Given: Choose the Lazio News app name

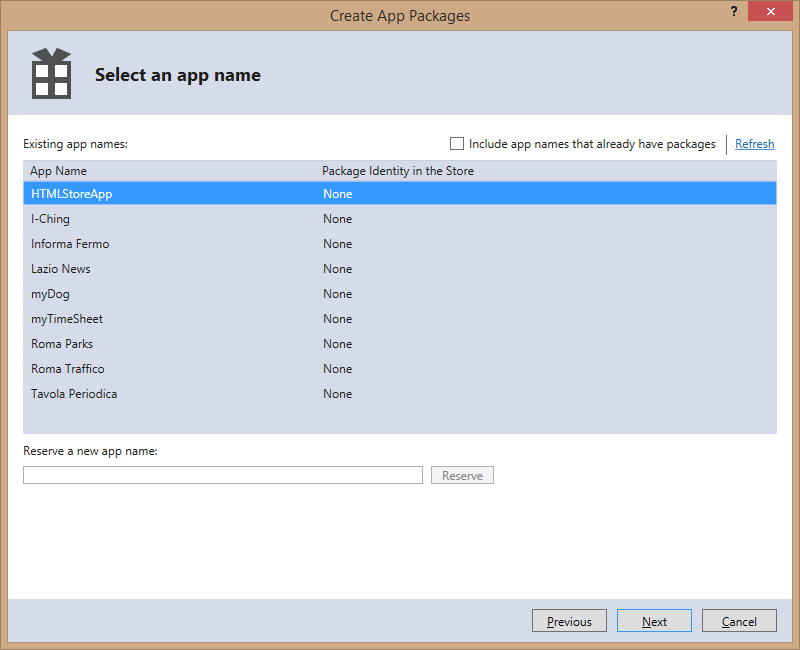Looking at the screenshot, I should pyautogui.click(x=61, y=269).
